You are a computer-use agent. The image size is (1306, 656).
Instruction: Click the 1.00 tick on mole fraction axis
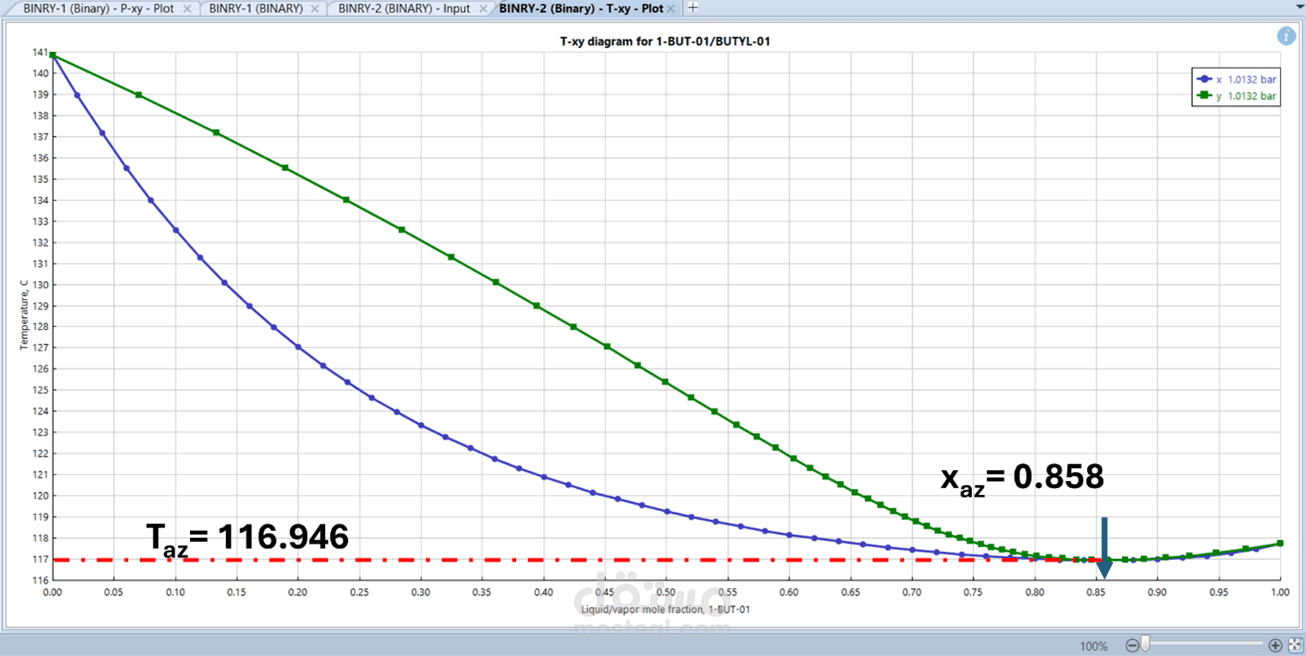pyautogui.click(x=1280, y=592)
